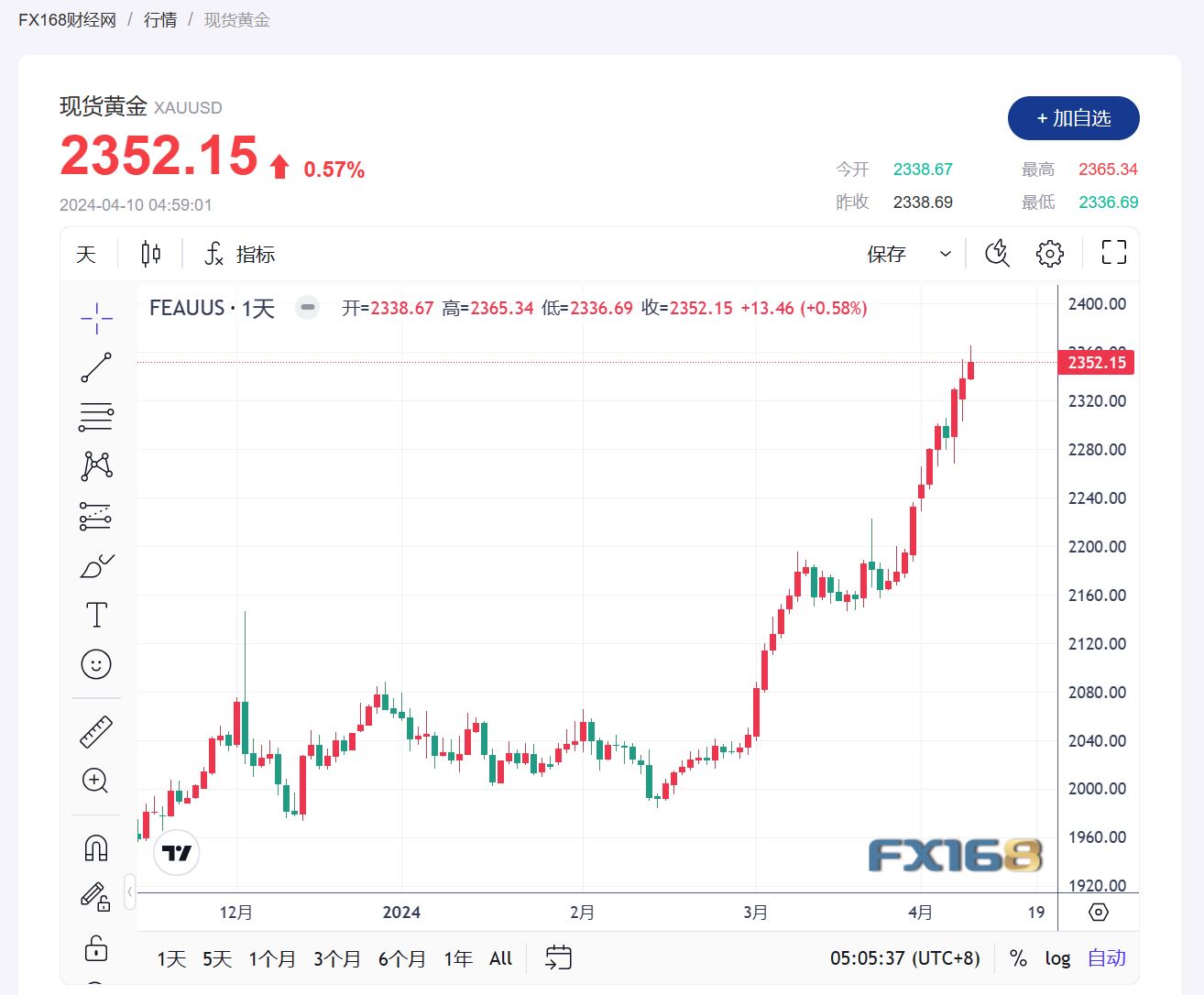The width and height of the screenshot is (1204, 995).
Task: Open price axis settings hexagon icon
Action: [1099, 913]
